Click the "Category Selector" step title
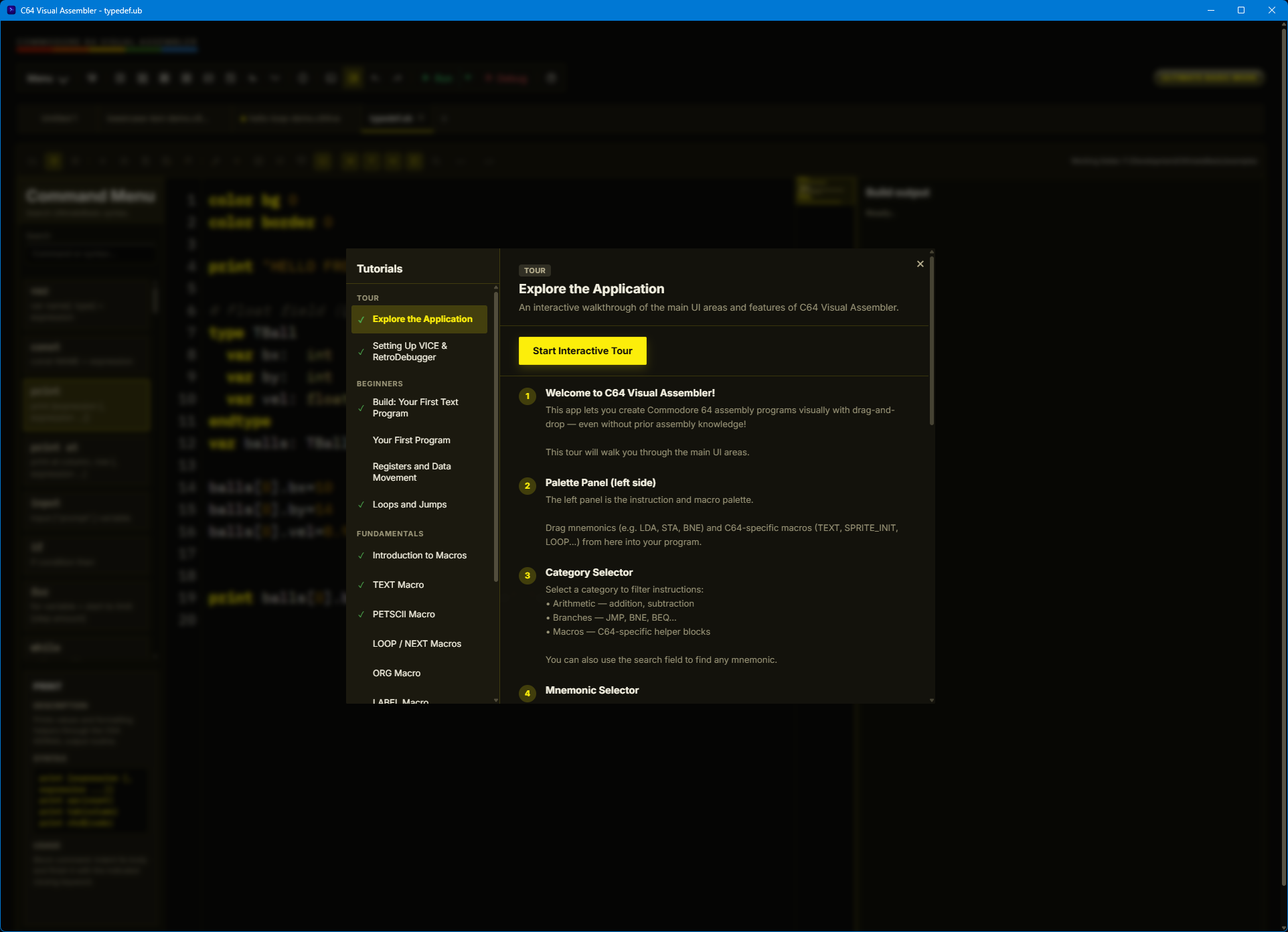Viewport: 1288px width, 932px height. click(589, 572)
